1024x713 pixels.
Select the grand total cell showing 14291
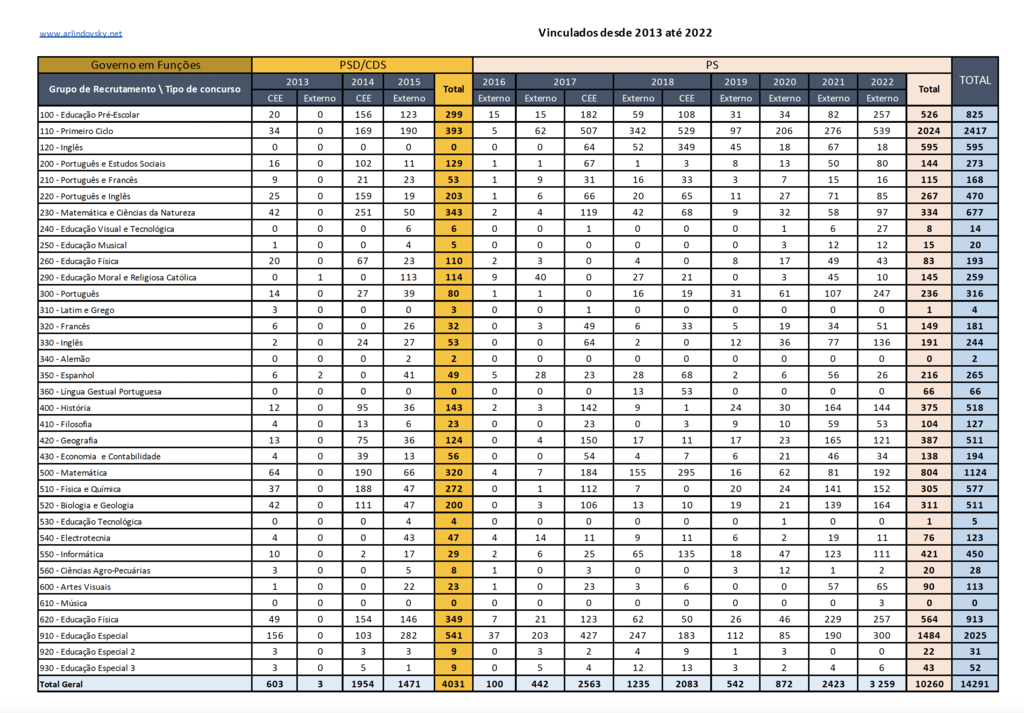[975, 684]
